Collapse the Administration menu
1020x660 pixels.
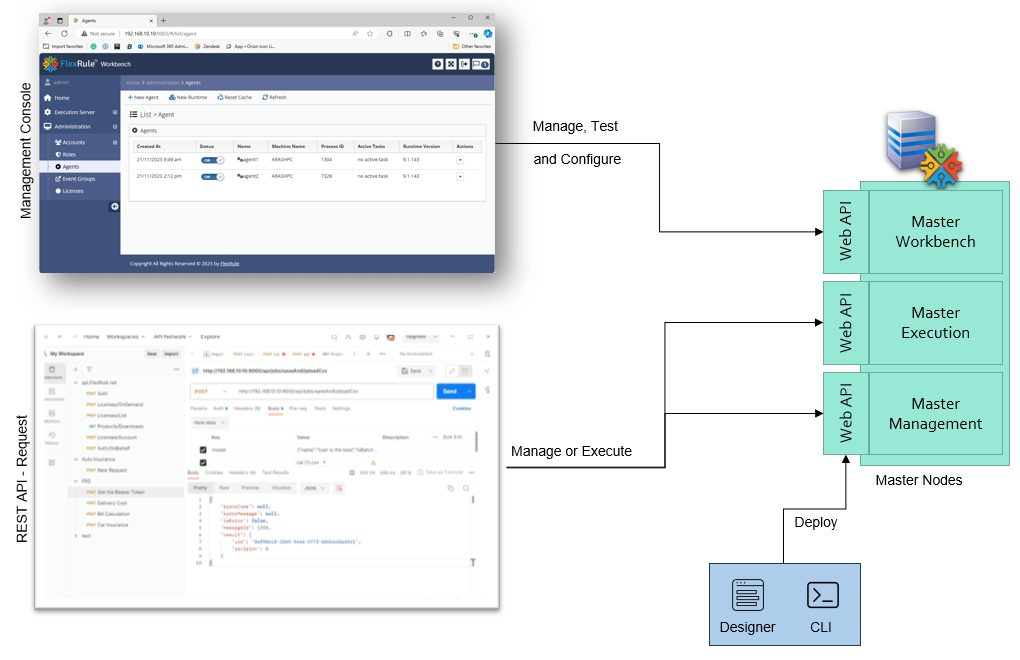pyautogui.click(x=80, y=127)
